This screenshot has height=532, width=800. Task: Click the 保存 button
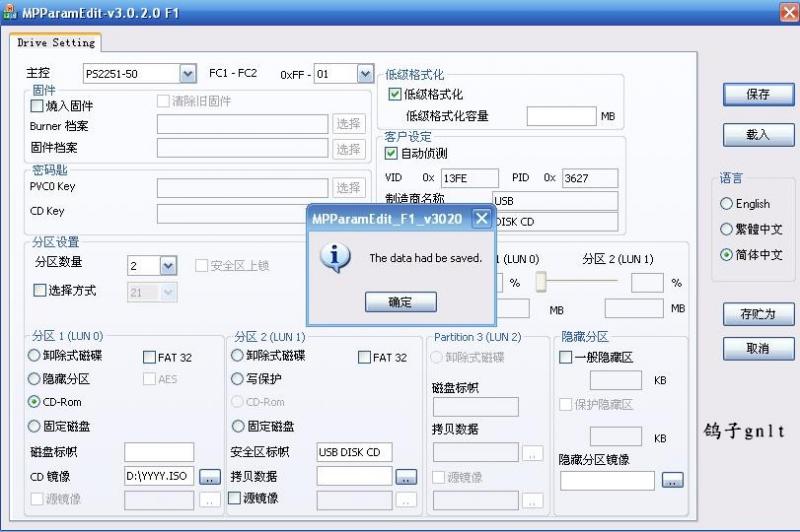point(758,94)
